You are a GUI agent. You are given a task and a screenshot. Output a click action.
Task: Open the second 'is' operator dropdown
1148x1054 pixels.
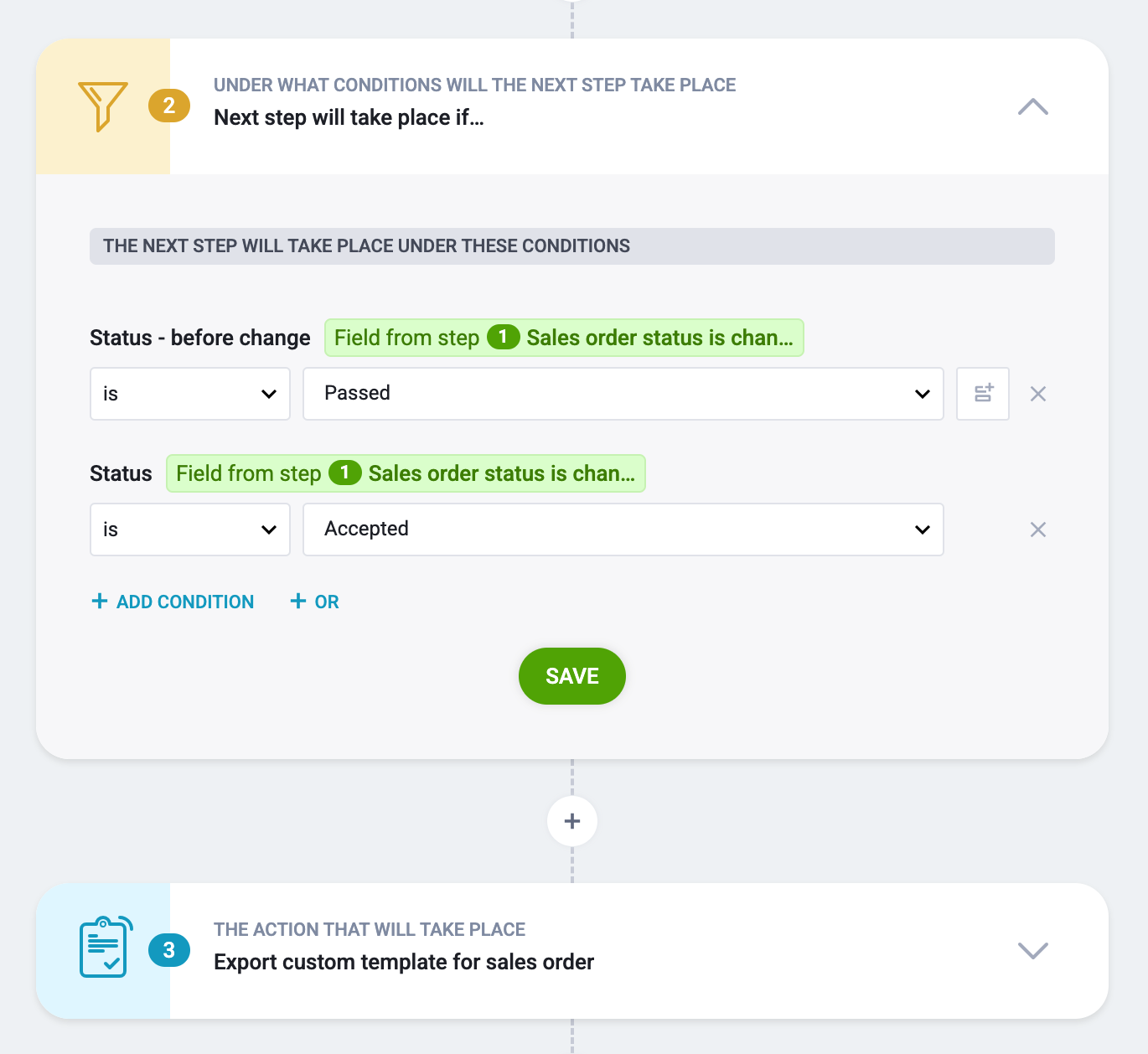[x=190, y=530]
